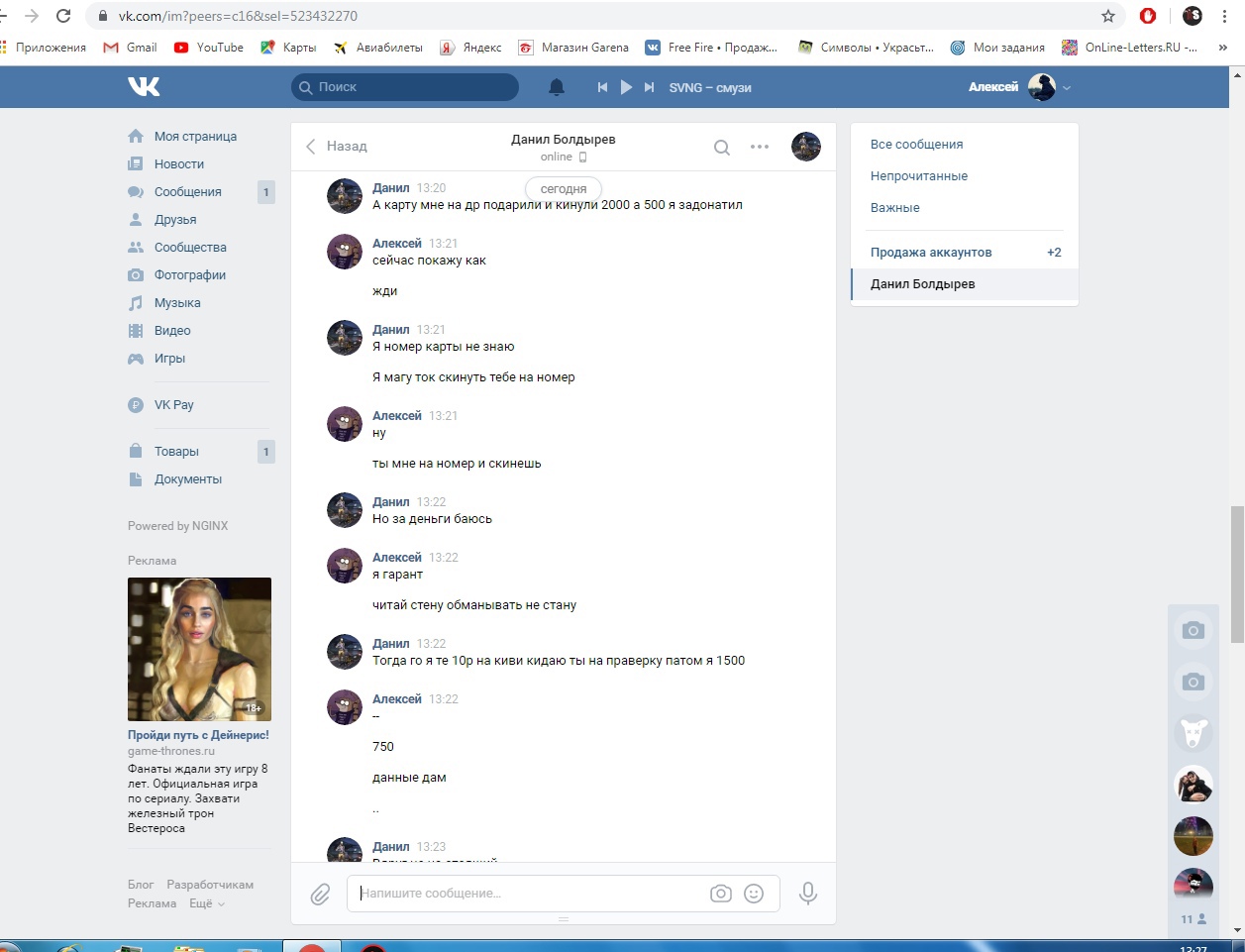Go to previous track in header
The height and width of the screenshot is (952, 1245).
click(602, 87)
